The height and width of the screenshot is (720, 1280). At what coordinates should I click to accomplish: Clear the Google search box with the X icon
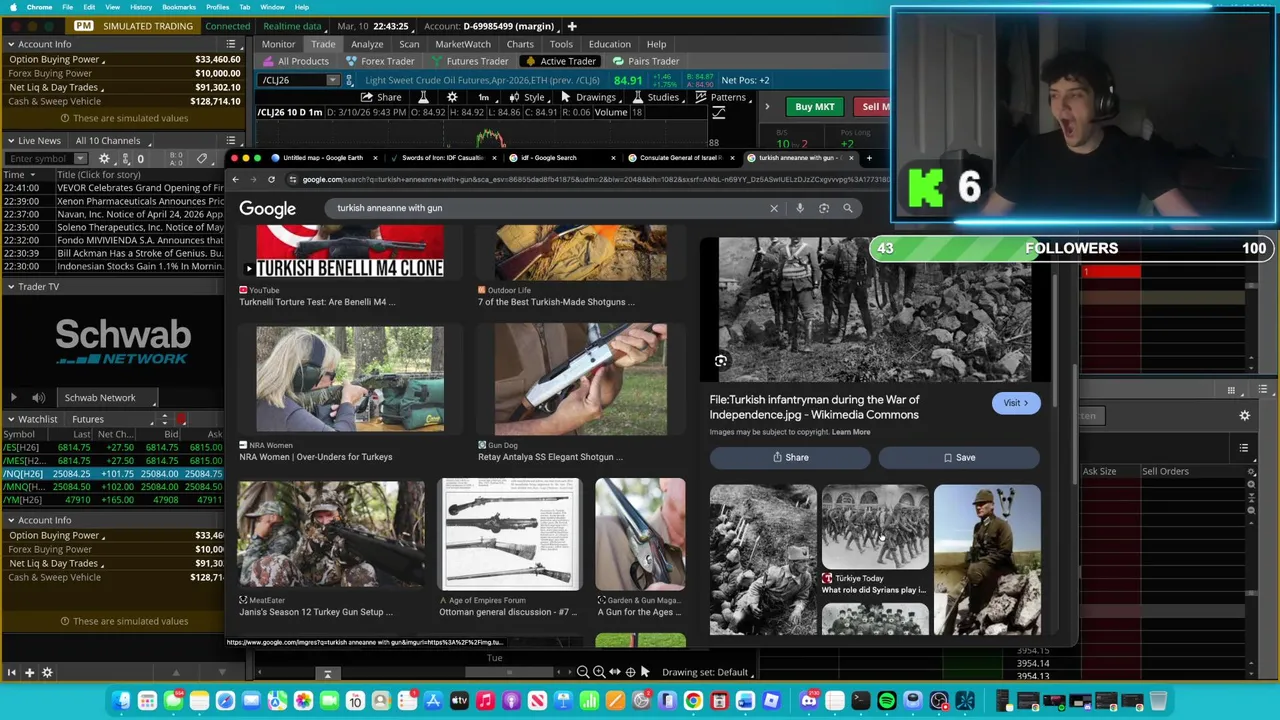(x=773, y=208)
